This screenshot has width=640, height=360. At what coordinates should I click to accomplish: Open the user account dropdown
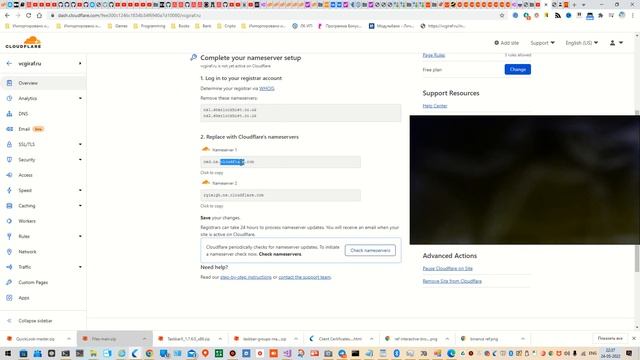click(x=616, y=43)
